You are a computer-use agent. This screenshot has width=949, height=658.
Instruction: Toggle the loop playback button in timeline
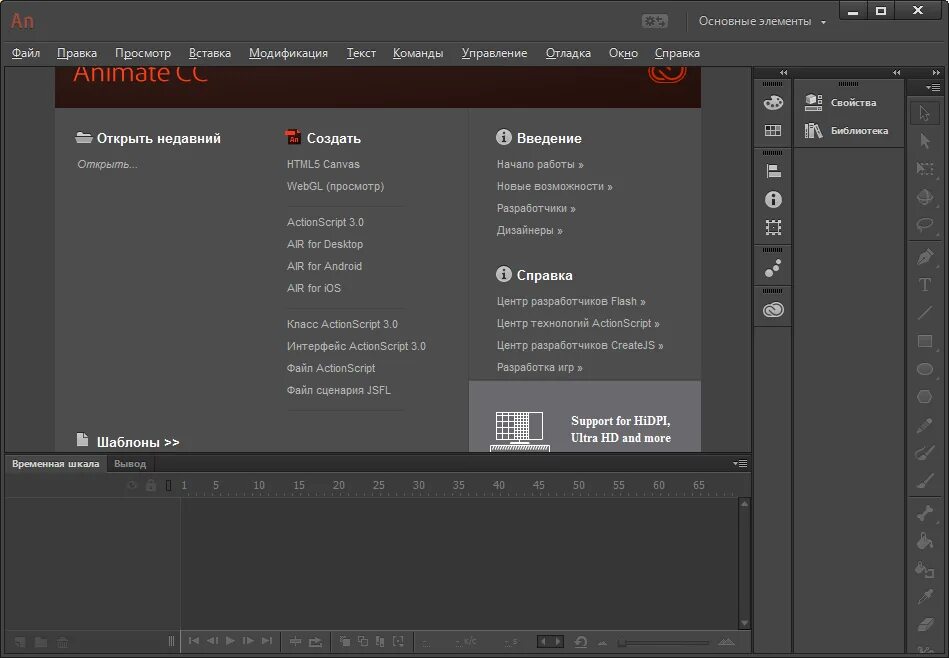315,641
